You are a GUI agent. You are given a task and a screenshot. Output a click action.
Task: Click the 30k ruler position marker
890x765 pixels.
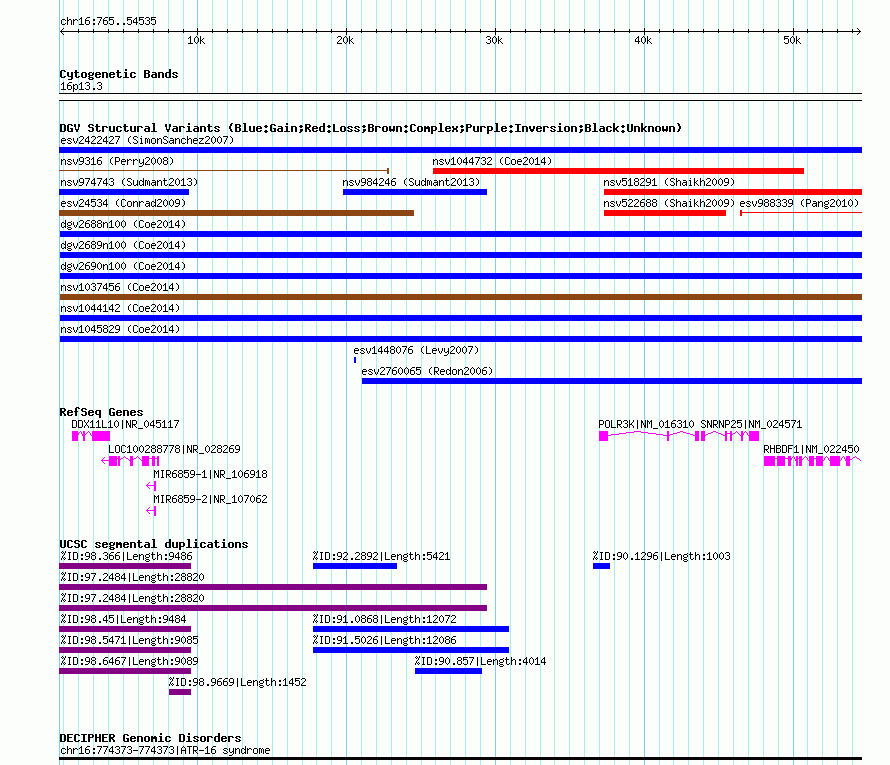pyautogui.click(x=494, y=40)
